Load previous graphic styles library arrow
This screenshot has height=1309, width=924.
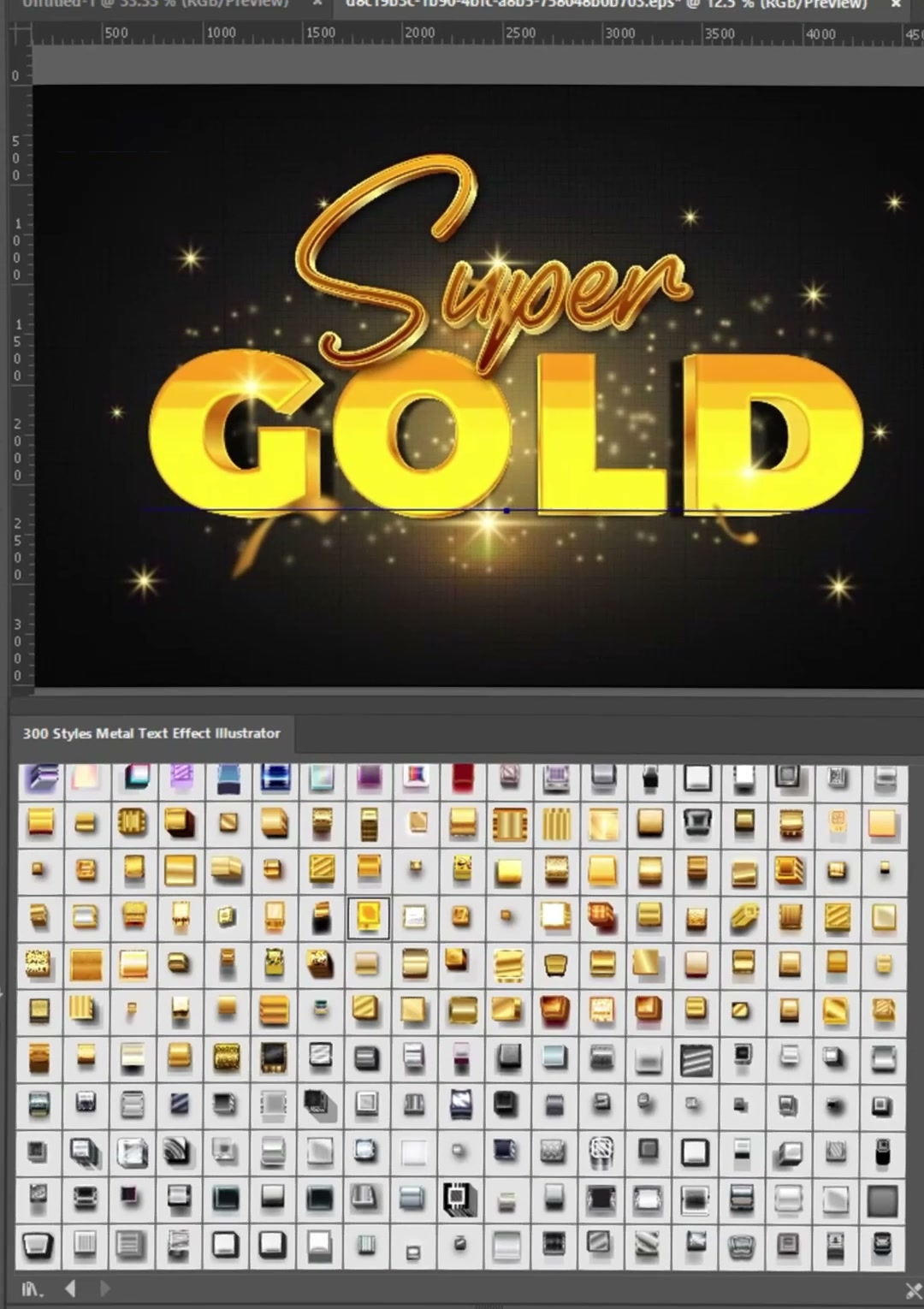click(x=70, y=1288)
